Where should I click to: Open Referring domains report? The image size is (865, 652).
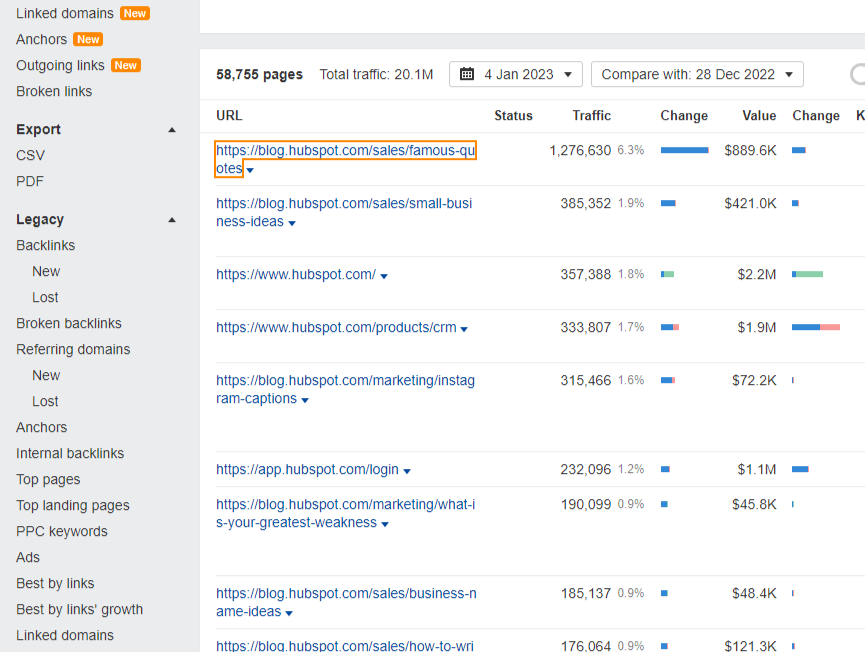click(73, 349)
